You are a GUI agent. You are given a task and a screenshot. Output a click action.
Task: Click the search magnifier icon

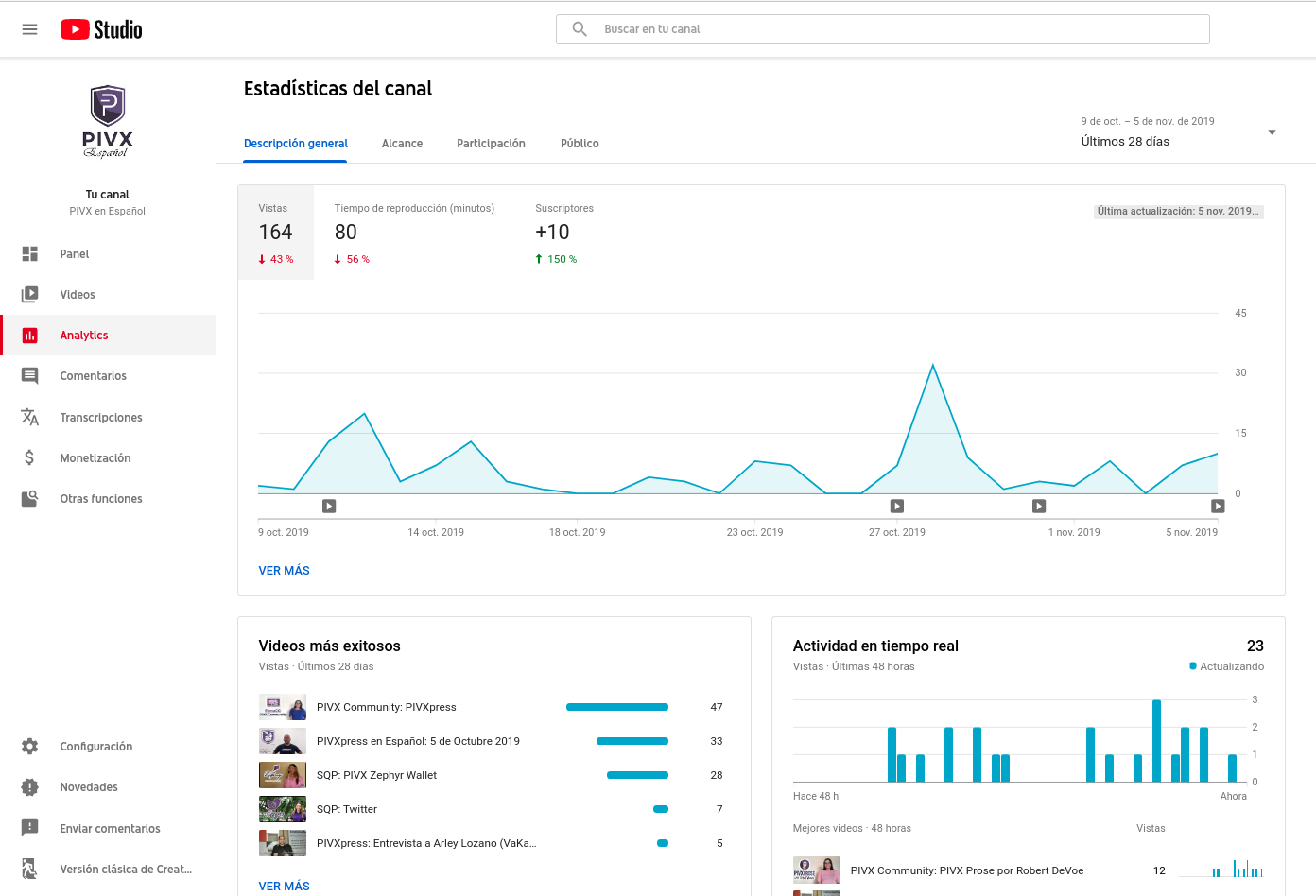pos(580,29)
